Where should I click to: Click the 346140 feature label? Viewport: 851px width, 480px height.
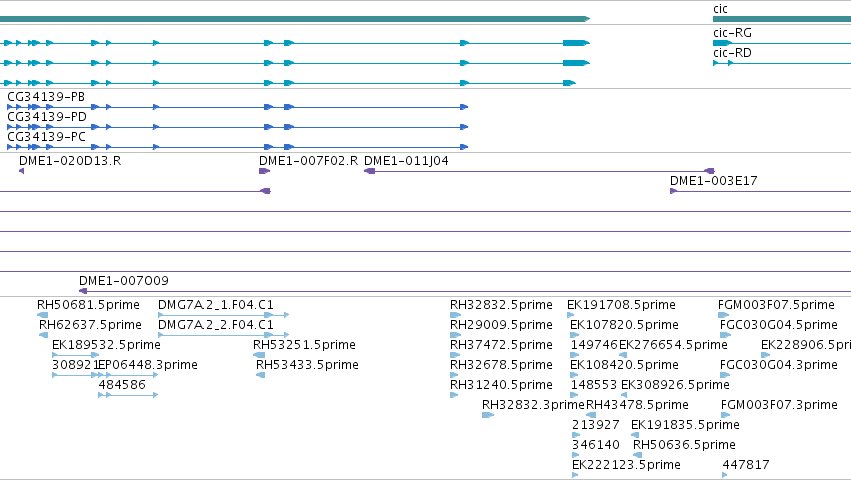(x=595, y=445)
